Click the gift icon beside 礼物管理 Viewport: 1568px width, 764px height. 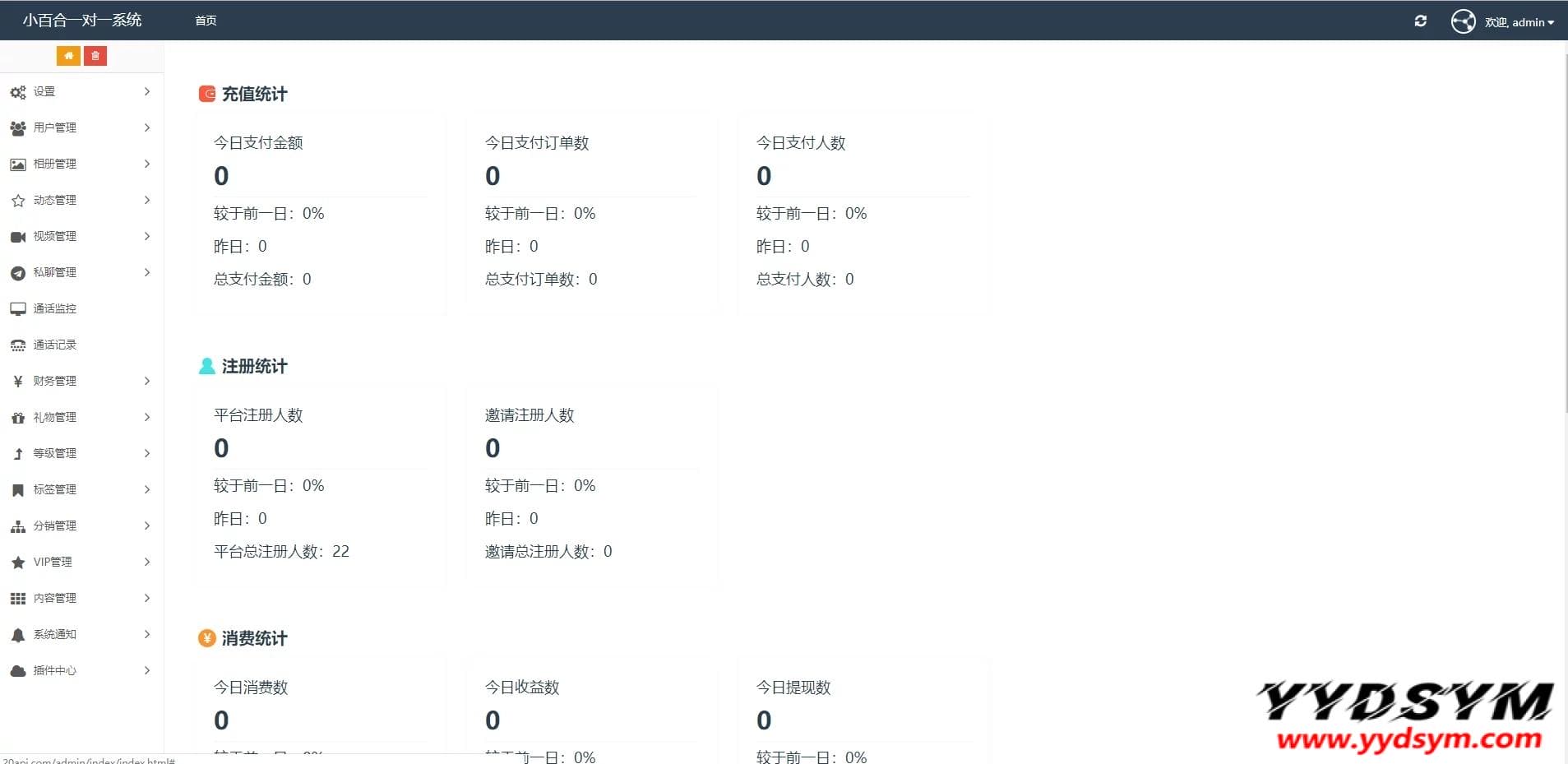(x=18, y=418)
